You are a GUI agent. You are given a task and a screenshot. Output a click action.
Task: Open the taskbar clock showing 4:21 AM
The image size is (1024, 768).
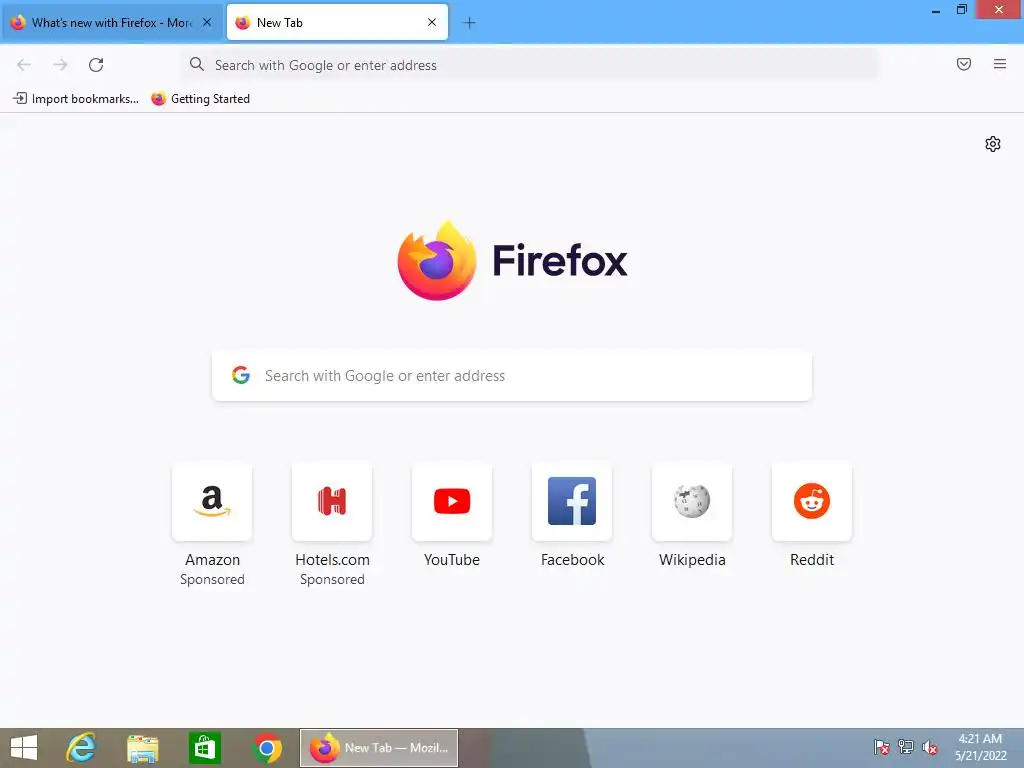[980, 747]
